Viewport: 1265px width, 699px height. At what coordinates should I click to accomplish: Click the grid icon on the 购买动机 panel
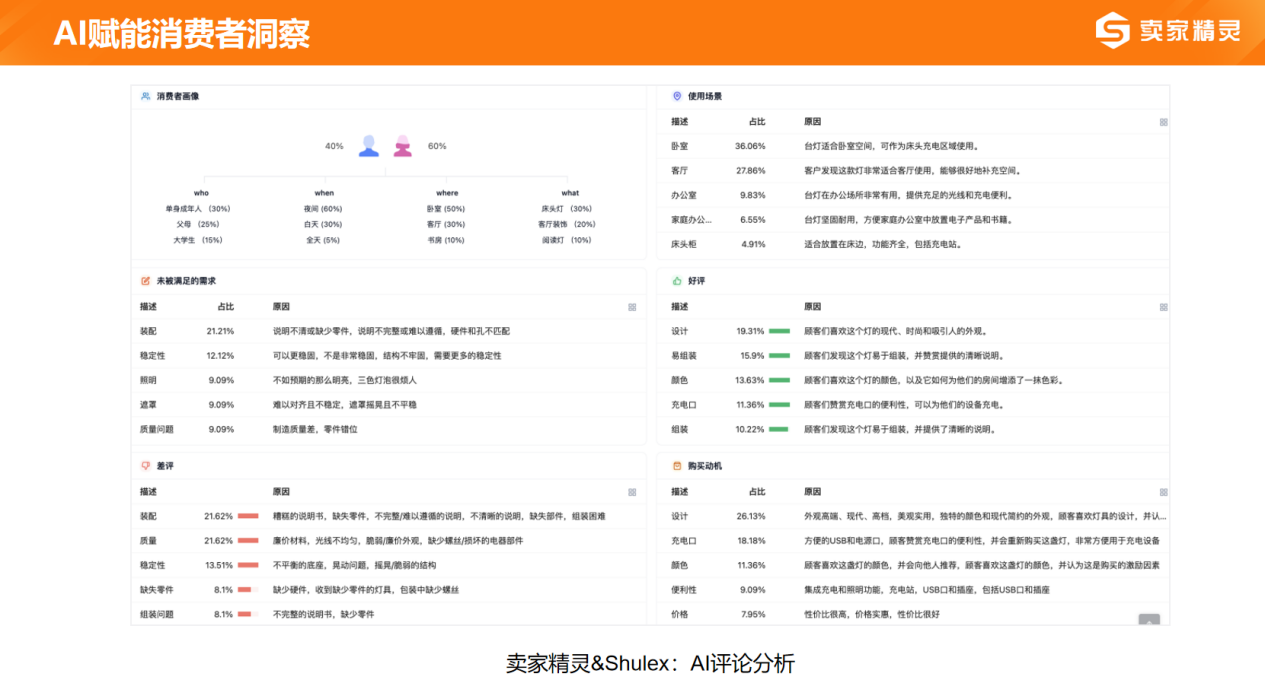point(1163,491)
